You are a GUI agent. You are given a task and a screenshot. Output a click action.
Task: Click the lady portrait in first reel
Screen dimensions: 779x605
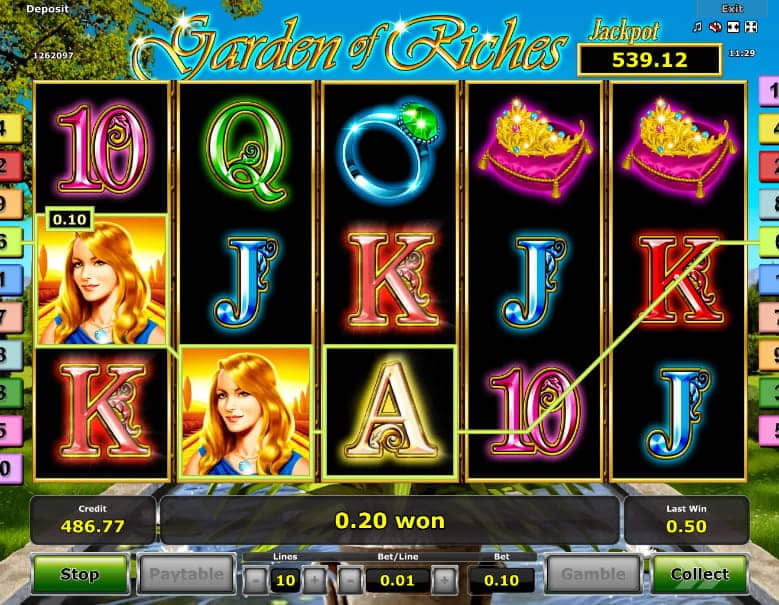point(102,280)
